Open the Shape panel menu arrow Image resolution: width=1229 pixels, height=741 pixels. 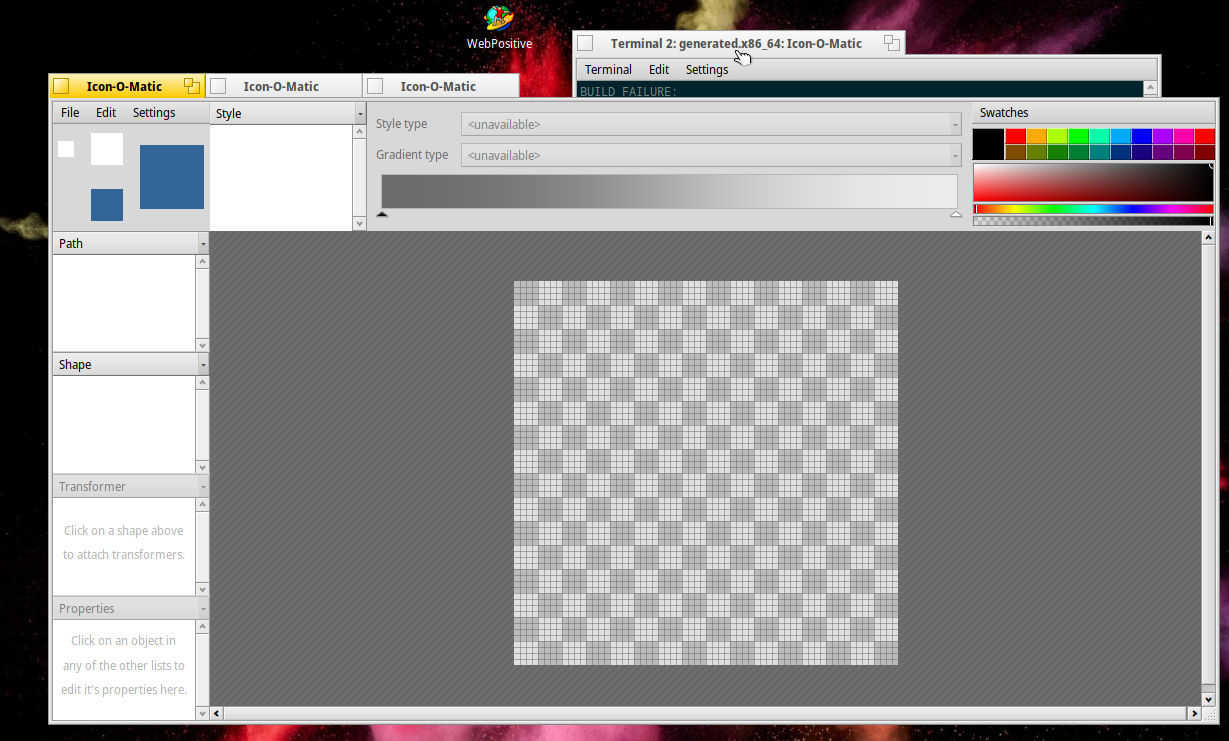pyautogui.click(x=203, y=365)
